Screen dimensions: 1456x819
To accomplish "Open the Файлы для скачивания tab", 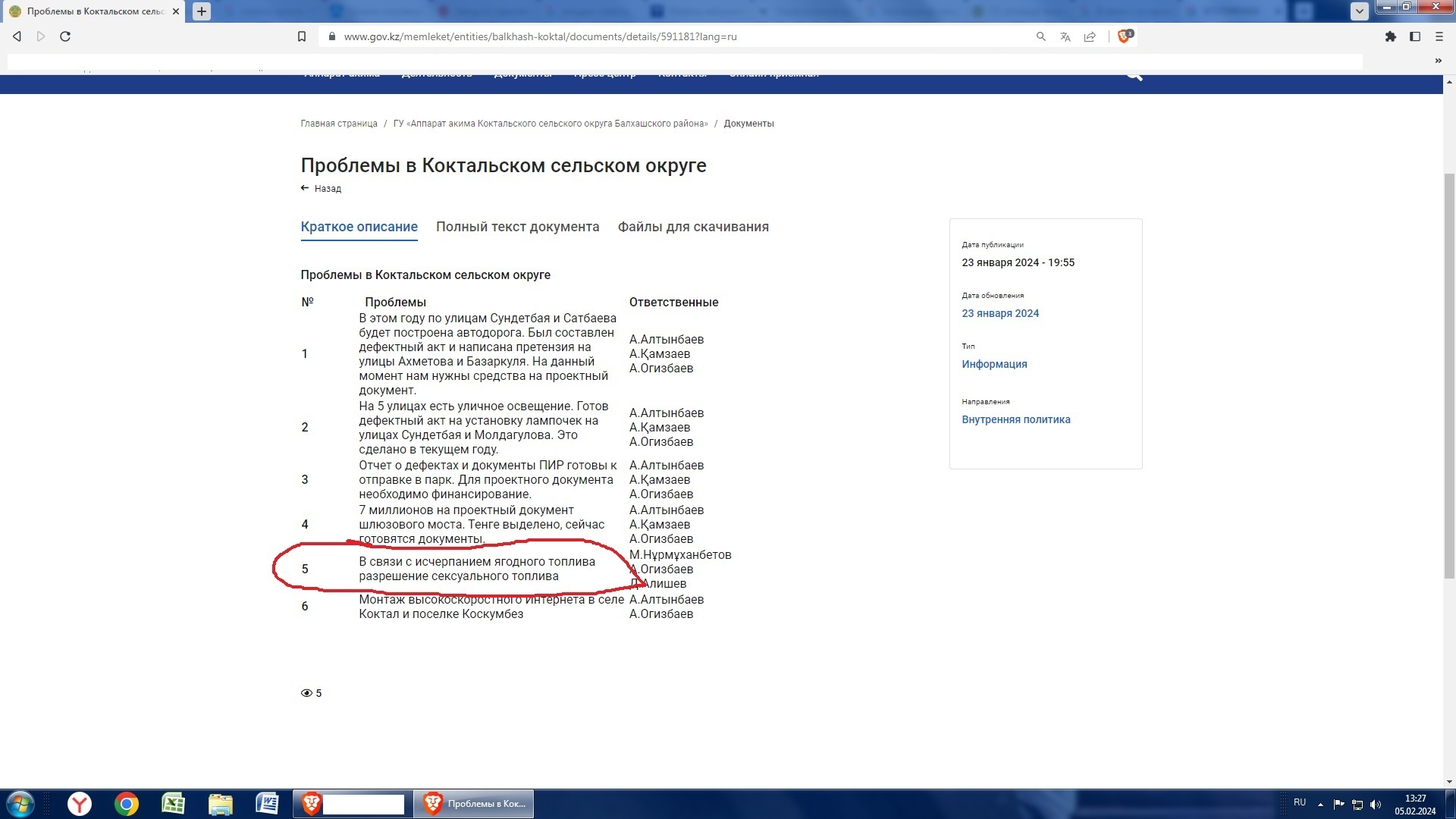I will (692, 227).
